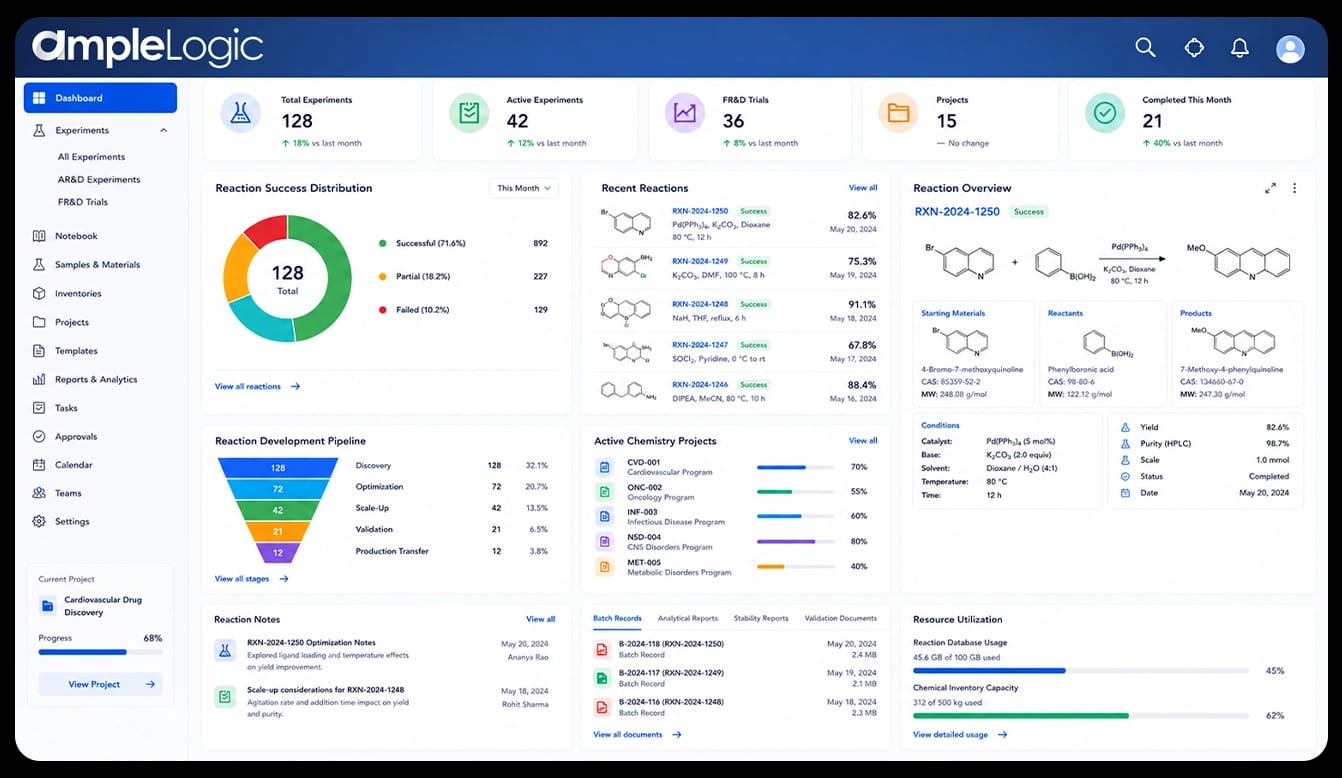Screen dimensions: 1342x778
Task: Switch to the Stability Reports tab
Action: coord(761,619)
